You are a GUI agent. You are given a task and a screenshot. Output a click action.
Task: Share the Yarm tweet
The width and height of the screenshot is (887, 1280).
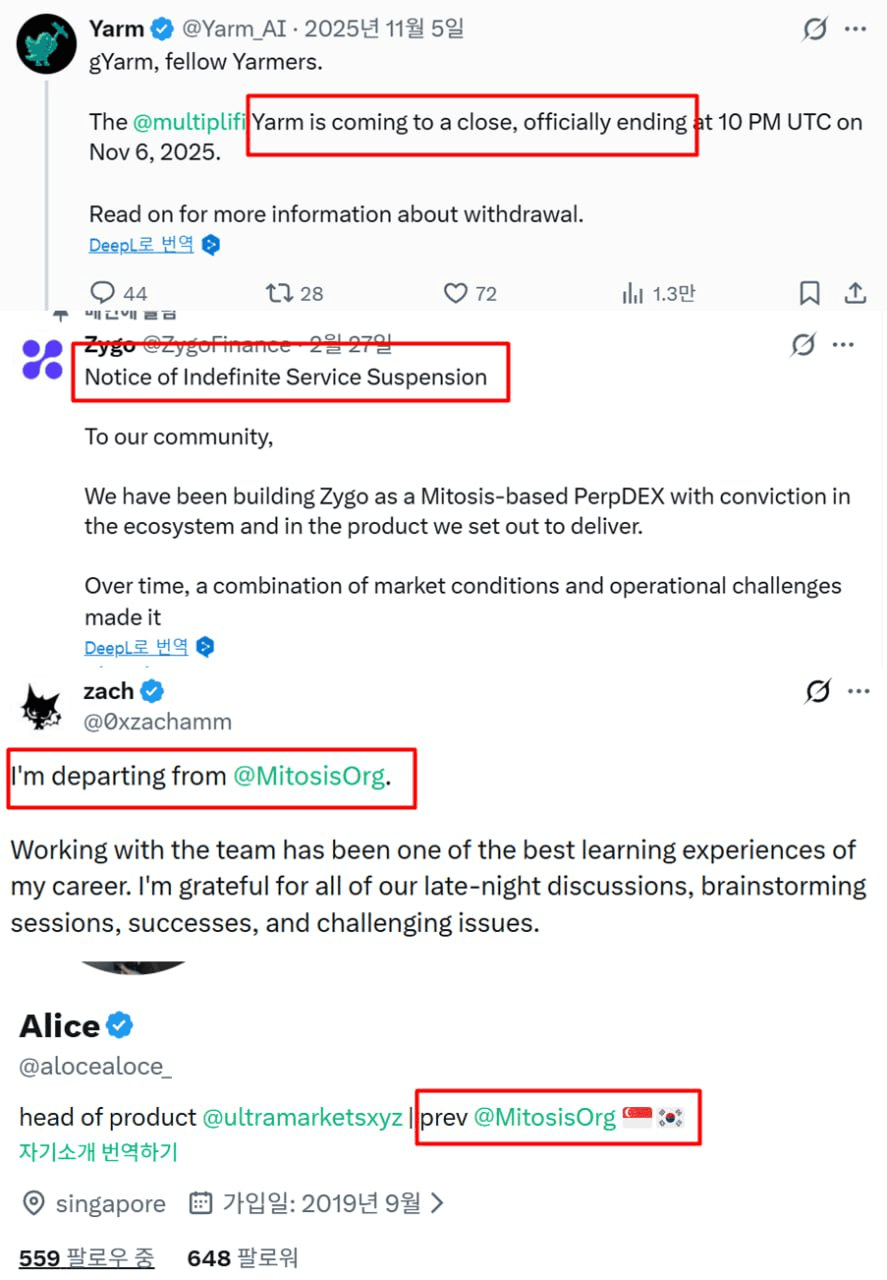(x=855, y=293)
